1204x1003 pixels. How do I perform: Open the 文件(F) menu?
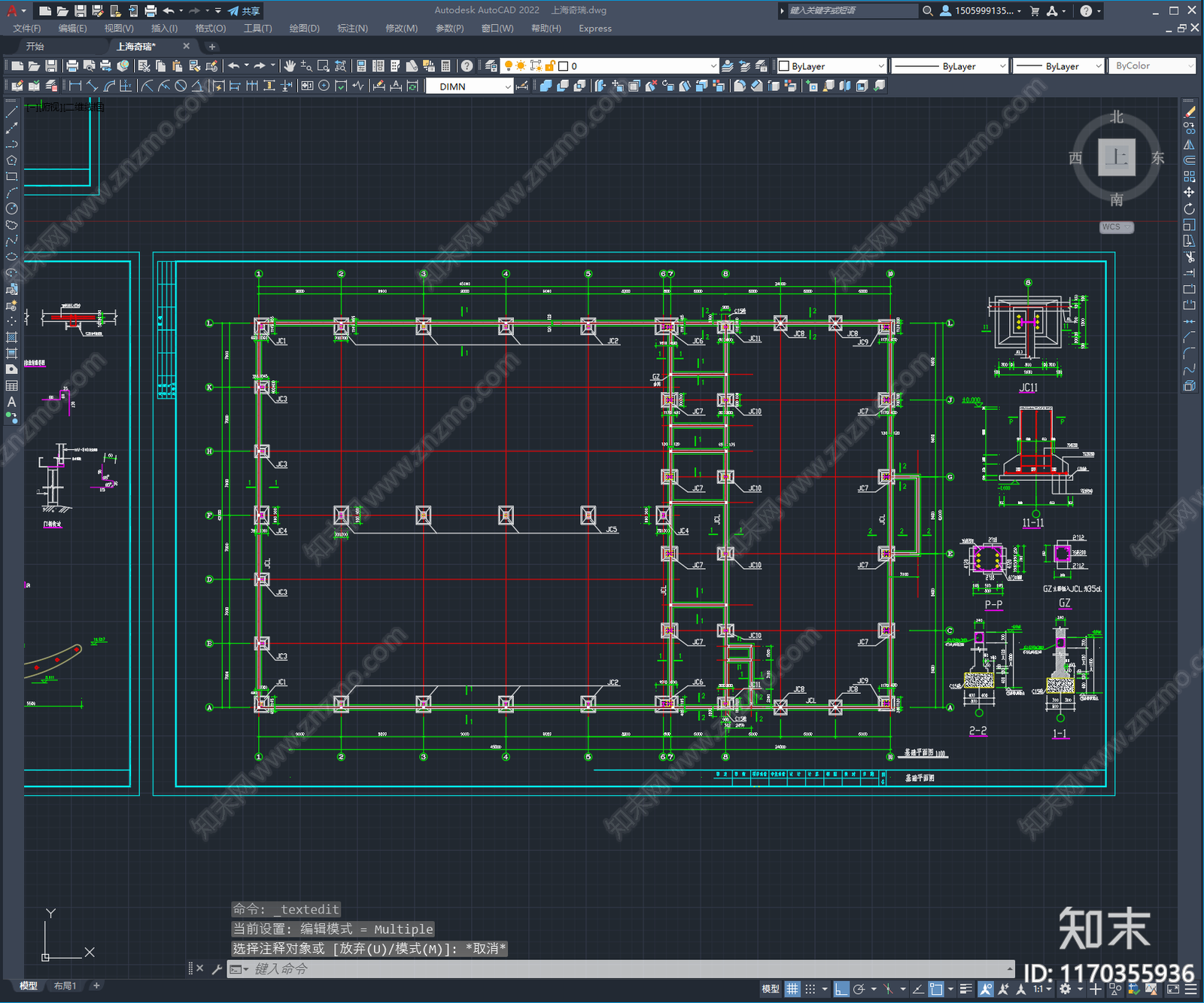[27, 29]
